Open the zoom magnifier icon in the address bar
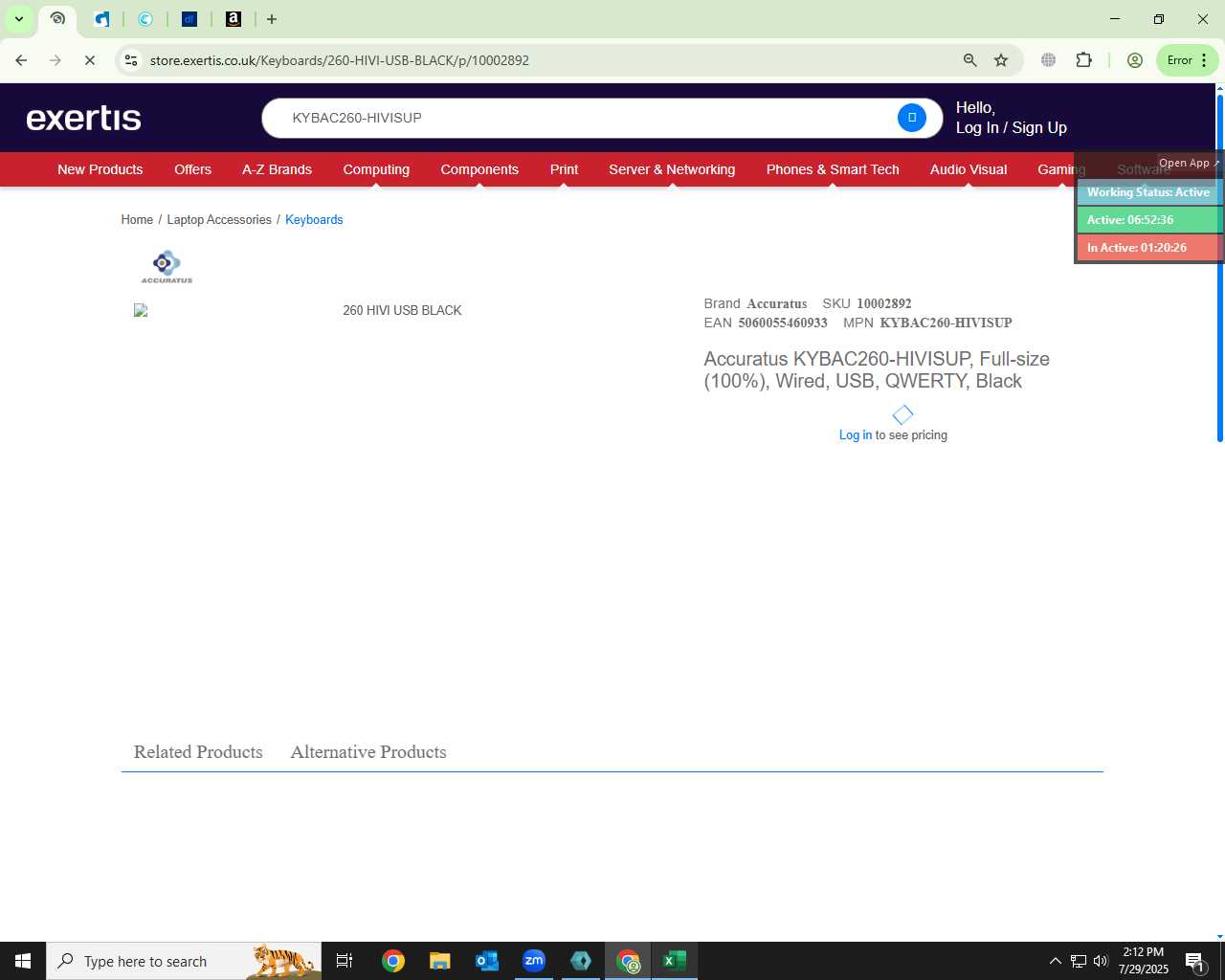Viewport: 1225px width, 980px height. click(969, 60)
